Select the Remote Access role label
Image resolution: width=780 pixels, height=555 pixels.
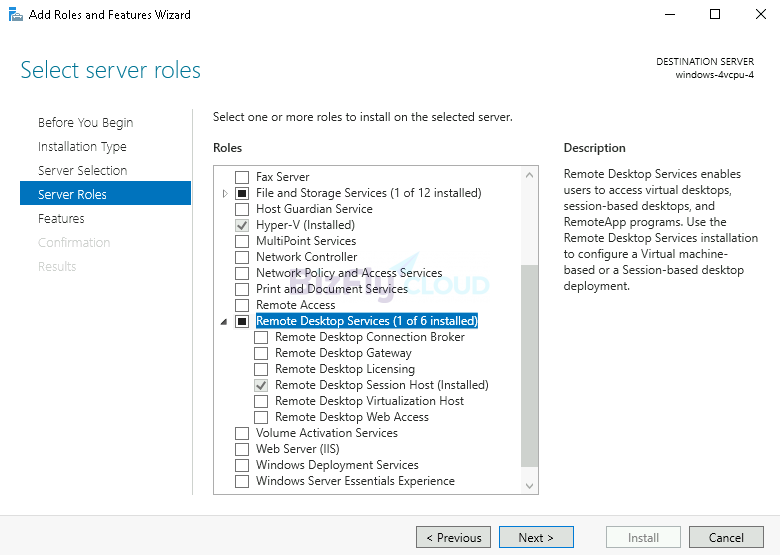pyautogui.click(x=295, y=305)
